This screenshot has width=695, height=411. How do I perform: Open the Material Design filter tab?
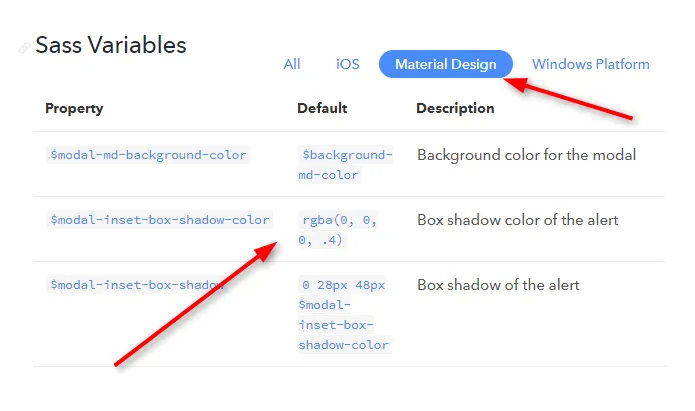pos(445,64)
